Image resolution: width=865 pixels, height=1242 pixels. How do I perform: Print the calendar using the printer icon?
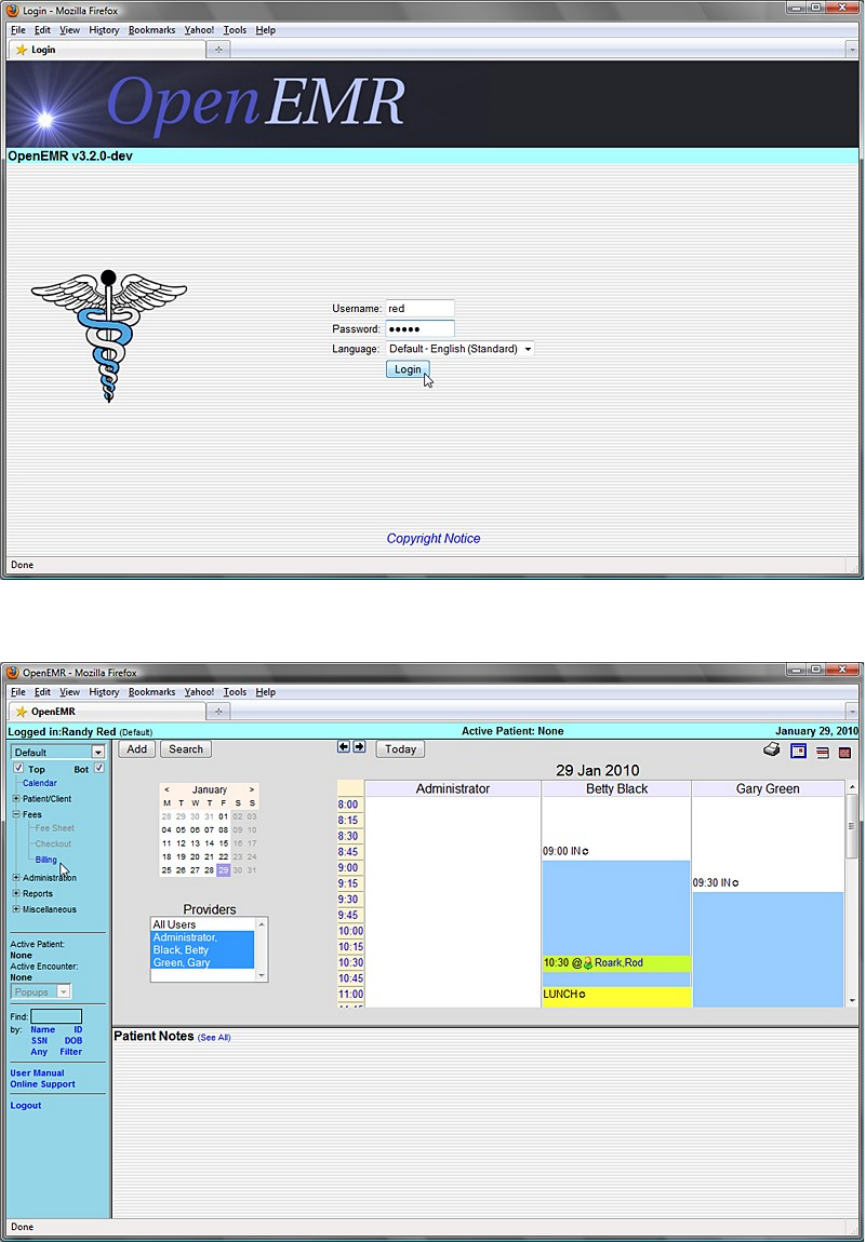pos(771,750)
